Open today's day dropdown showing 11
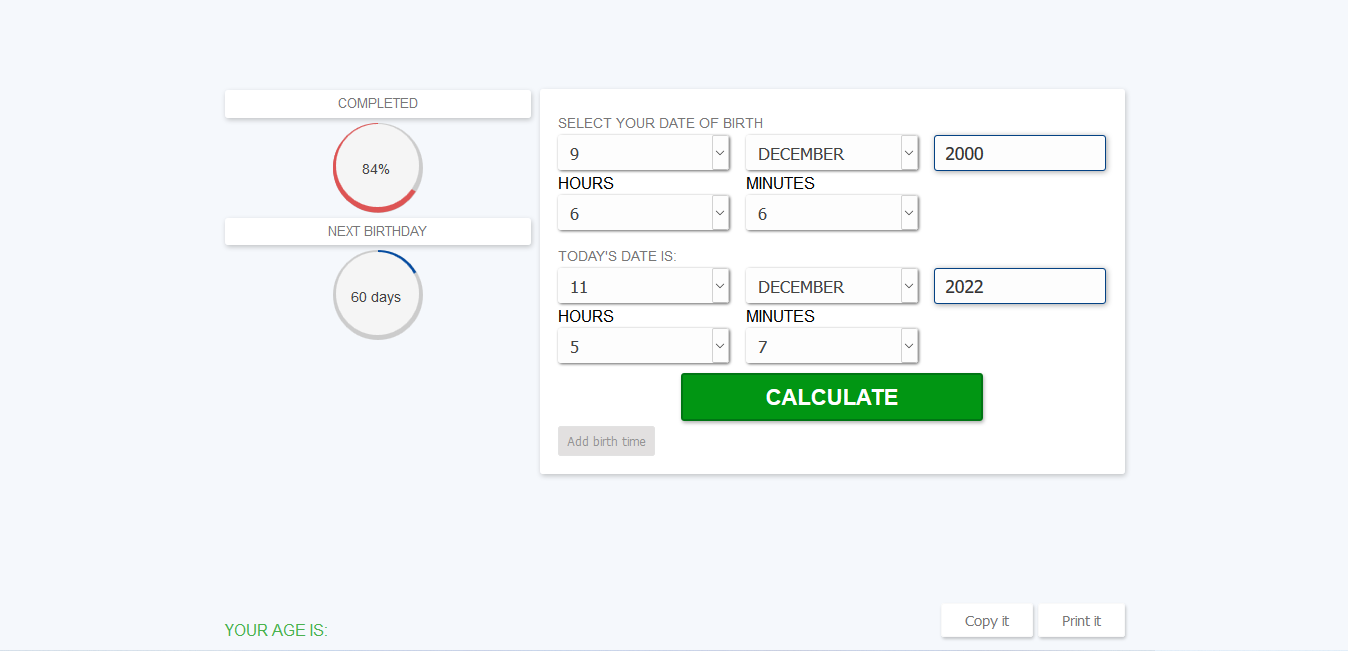The image size is (1348, 651). point(644,286)
